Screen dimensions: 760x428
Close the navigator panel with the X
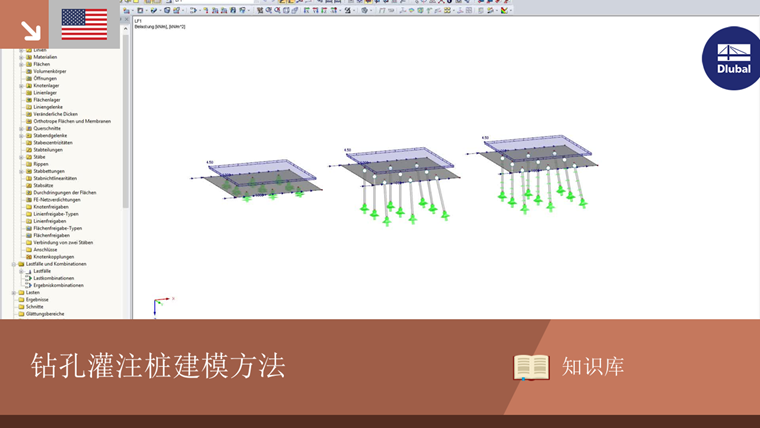click(x=127, y=19)
